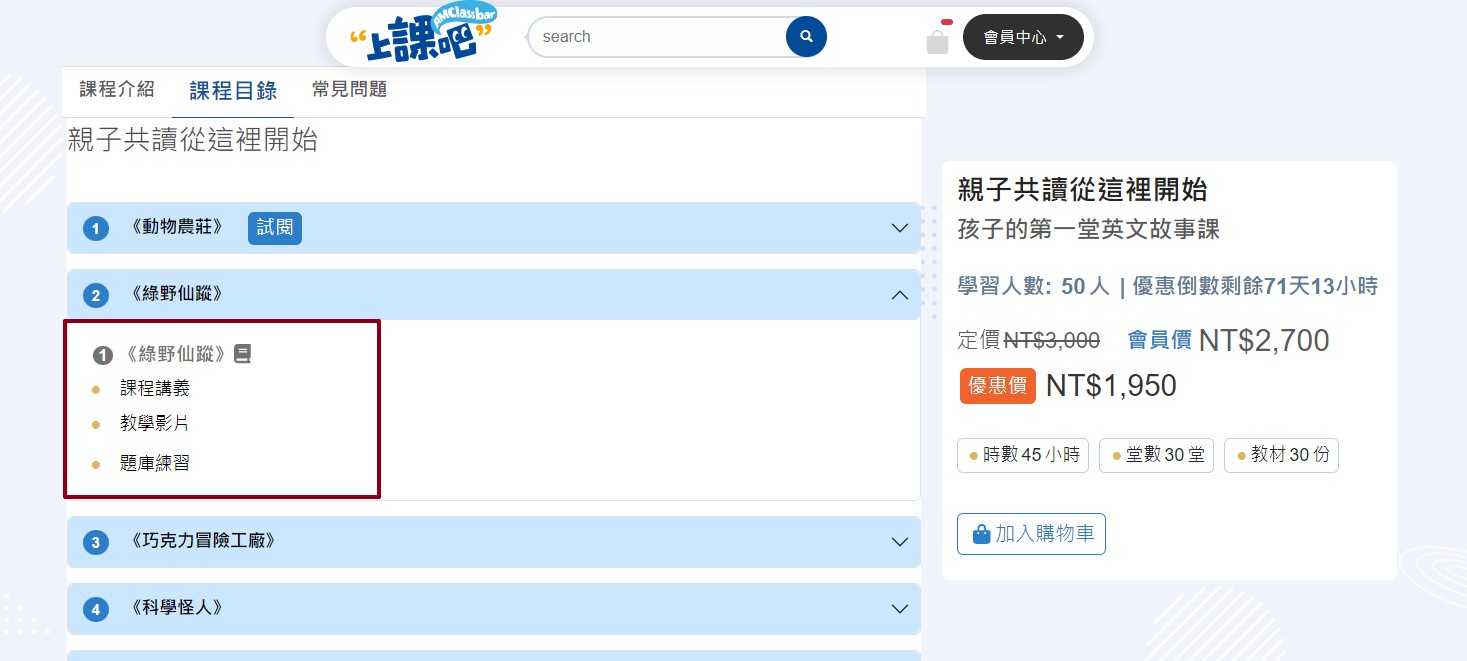The height and width of the screenshot is (661, 1467).
Task: Switch to the 常見問題 tab
Action: 349,90
